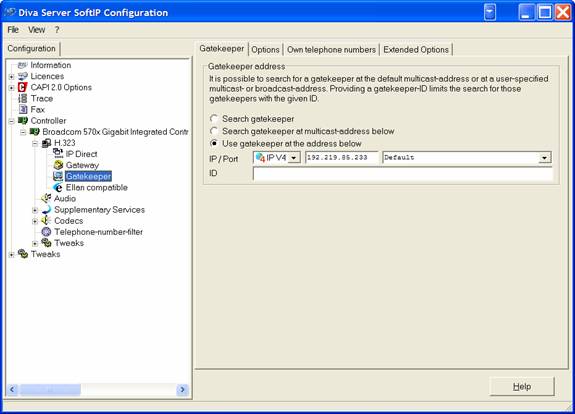Screen dimensions: 575x414
Task: Click the Licences tree icon
Action: pyautogui.click(x=23, y=76)
